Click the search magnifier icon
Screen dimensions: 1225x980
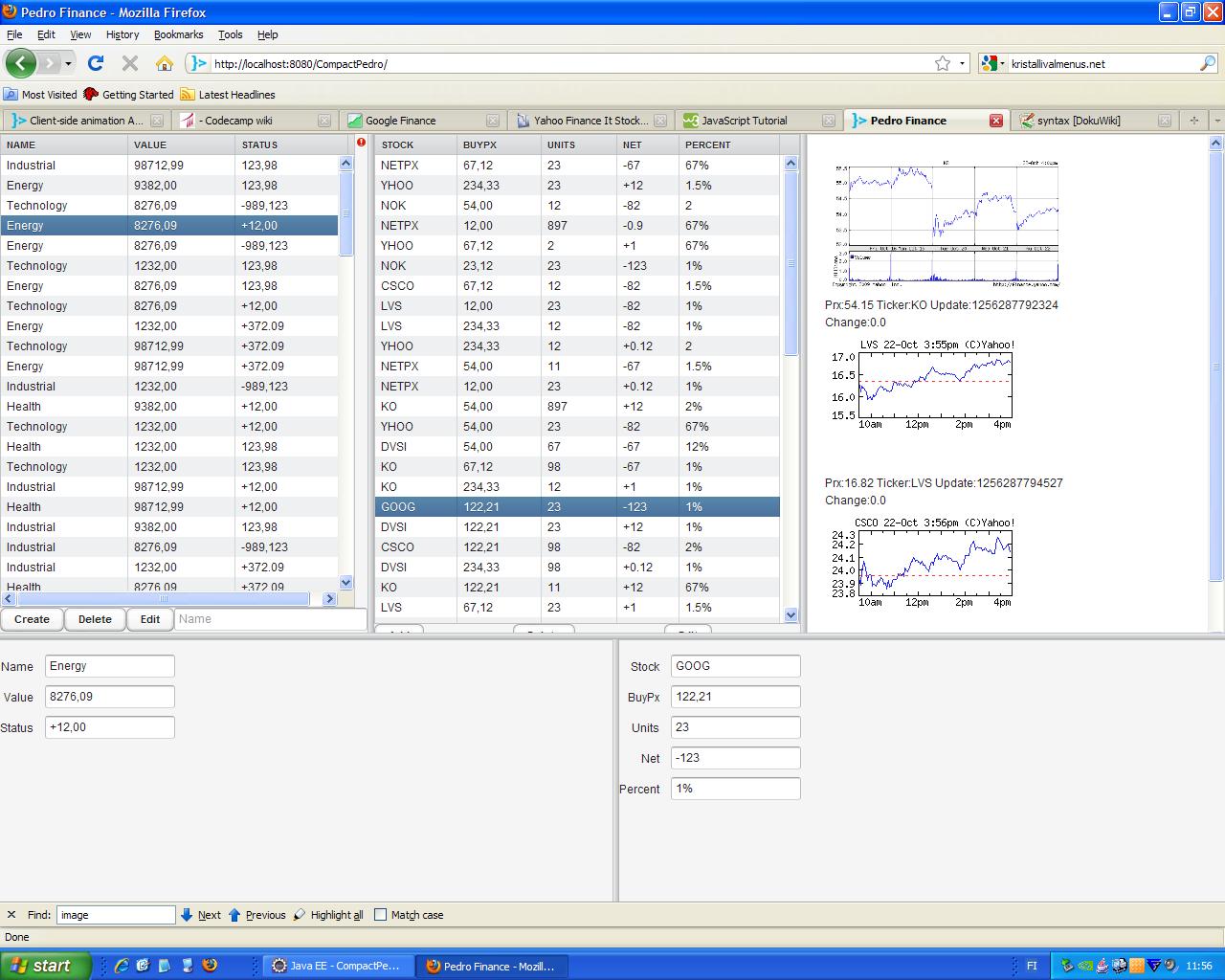[x=1208, y=63]
